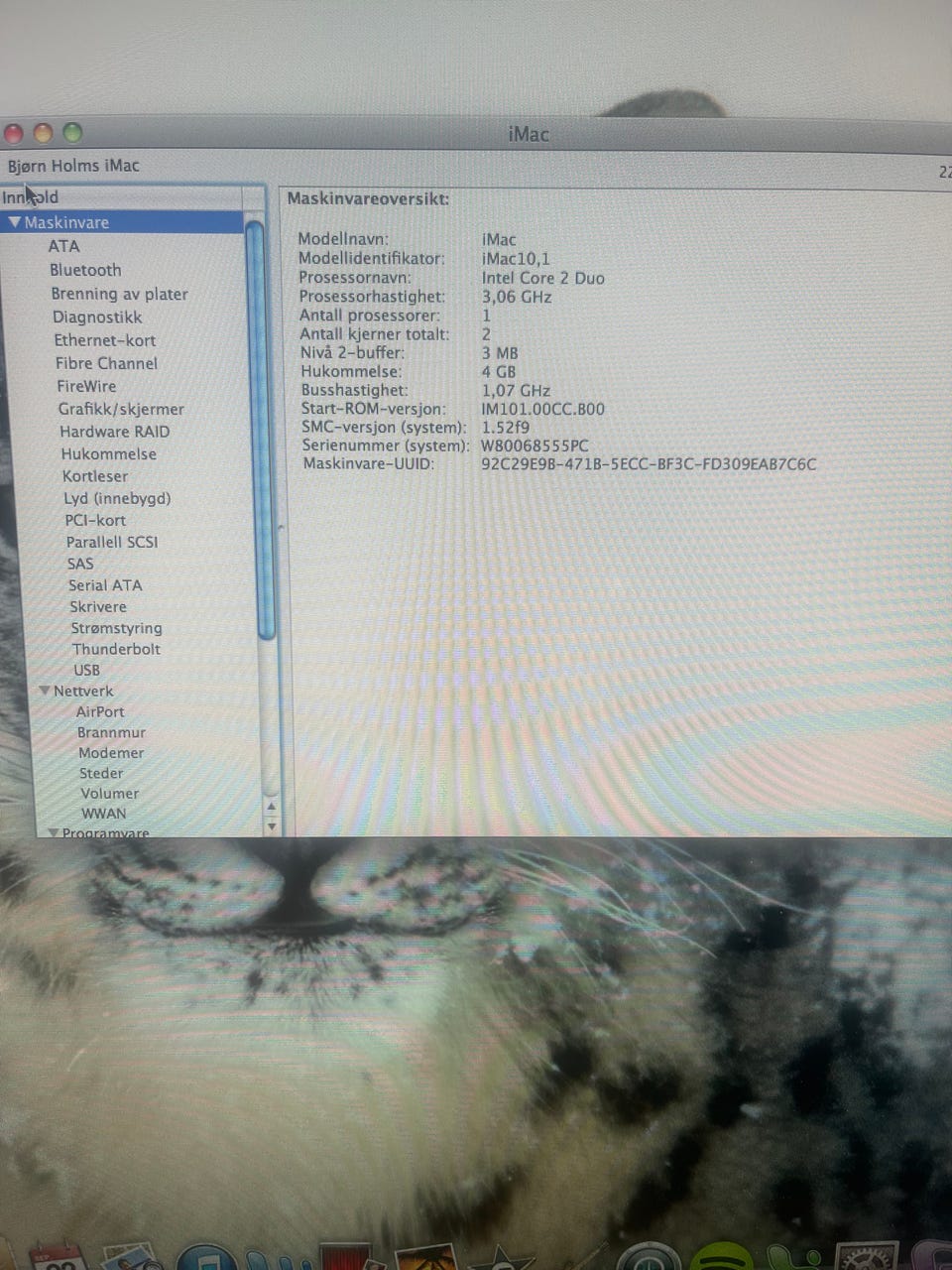952x1270 pixels.
Task: Select WWAN under Nettverk
Action: [104, 814]
